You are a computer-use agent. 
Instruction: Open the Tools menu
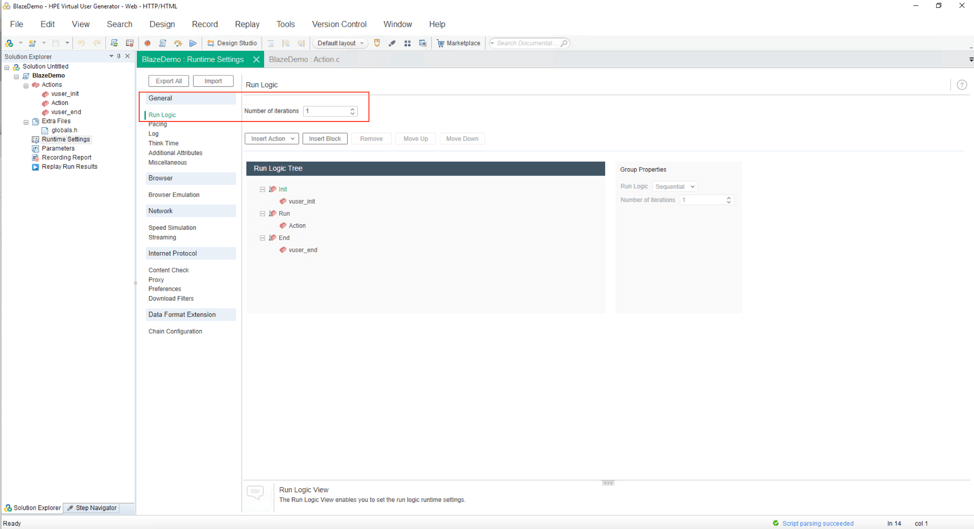coord(286,24)
